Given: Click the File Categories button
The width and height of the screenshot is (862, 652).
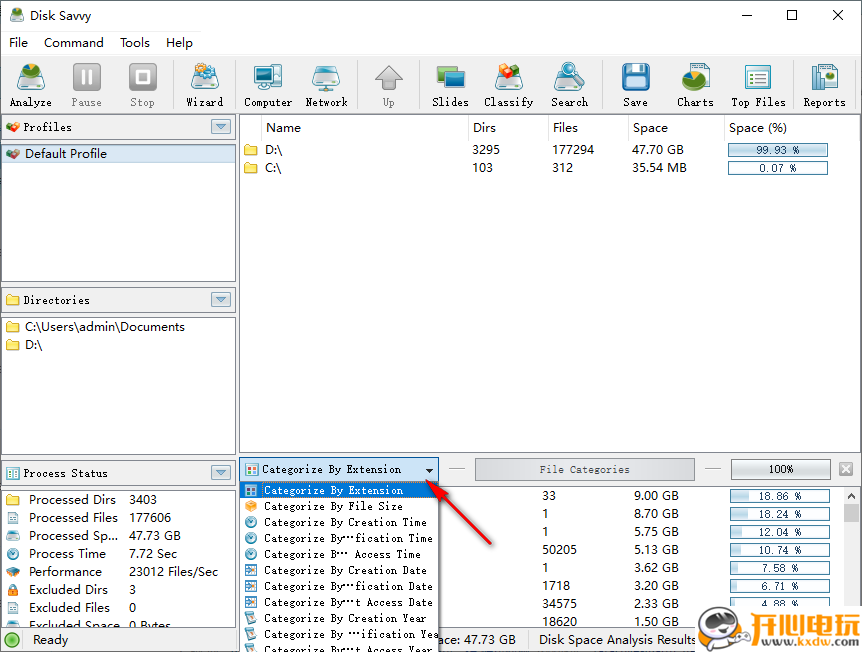Looking at the screenshot, I should 584,469.
